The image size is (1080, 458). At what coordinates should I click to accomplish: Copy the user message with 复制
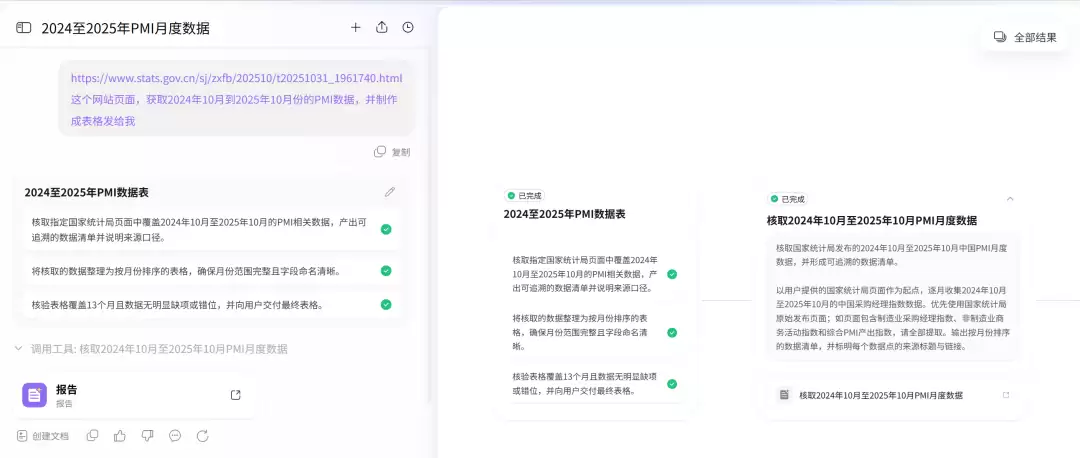coord(392,152)
